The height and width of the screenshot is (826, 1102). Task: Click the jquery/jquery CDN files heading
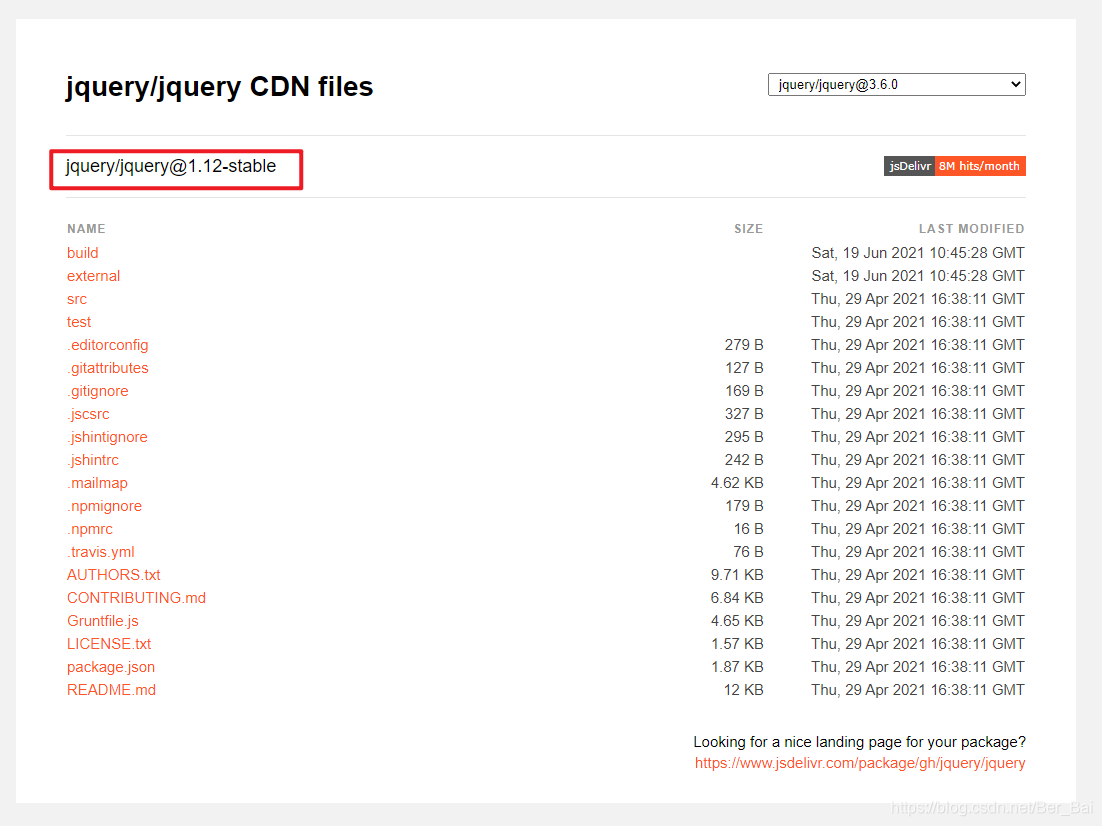click(219, 86)
